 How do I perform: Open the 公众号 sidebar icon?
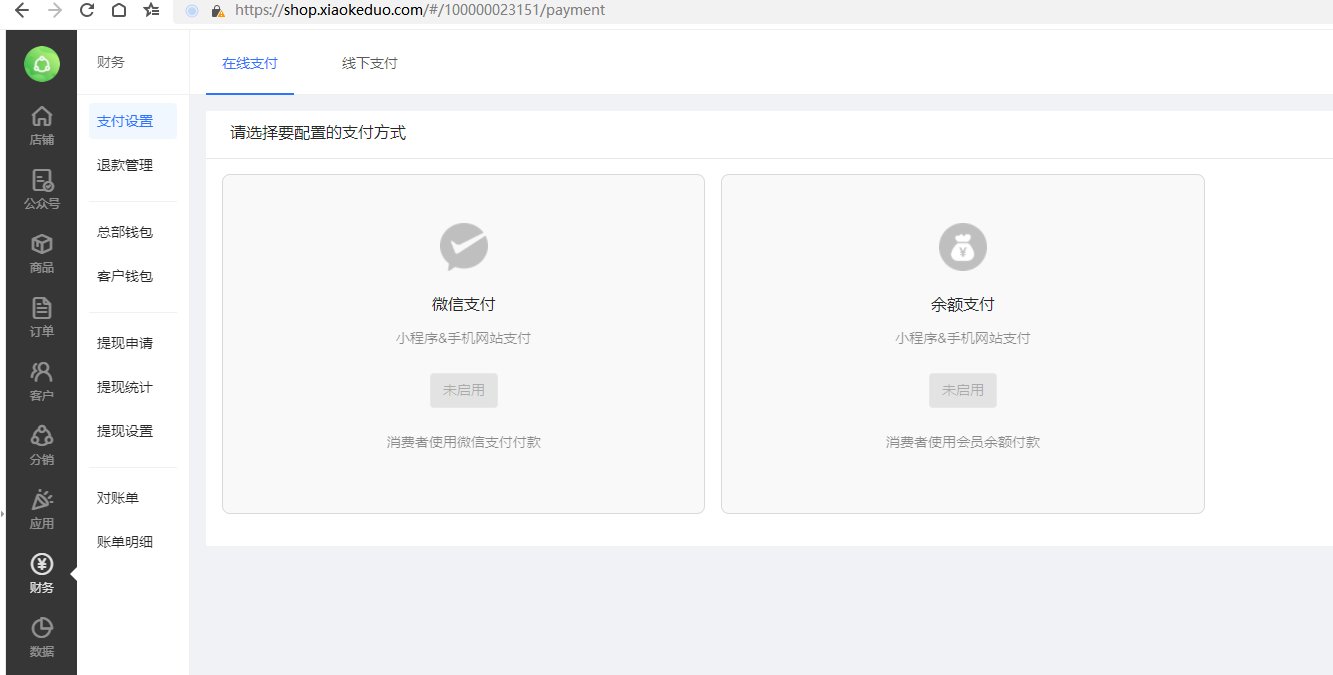coord(42,180)
